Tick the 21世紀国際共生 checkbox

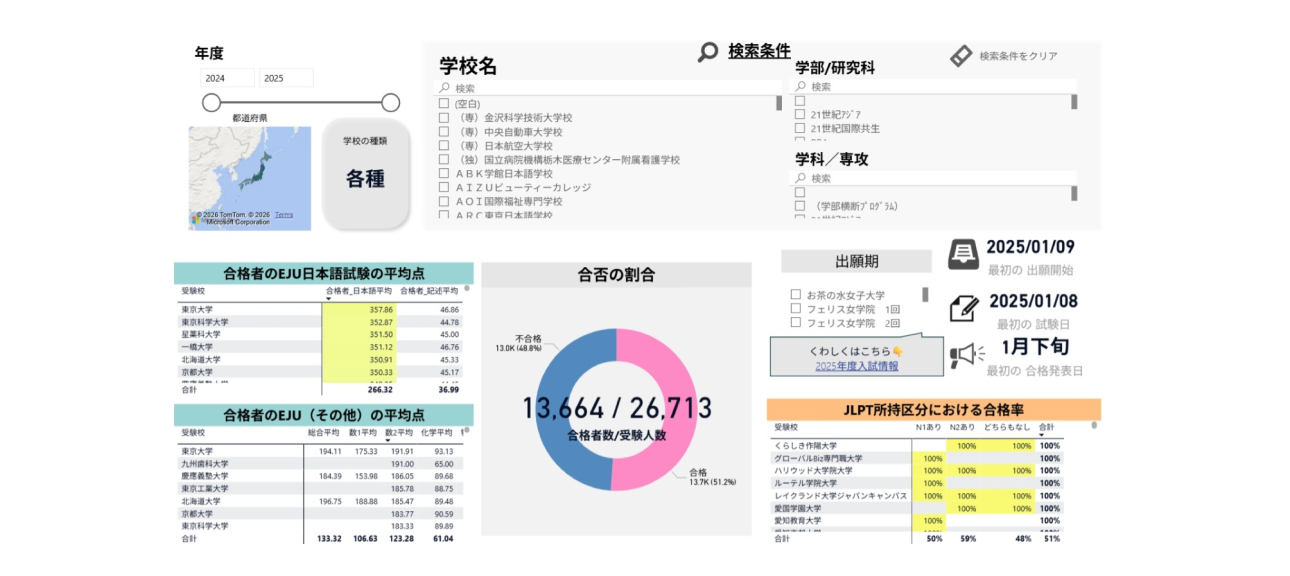799,129
